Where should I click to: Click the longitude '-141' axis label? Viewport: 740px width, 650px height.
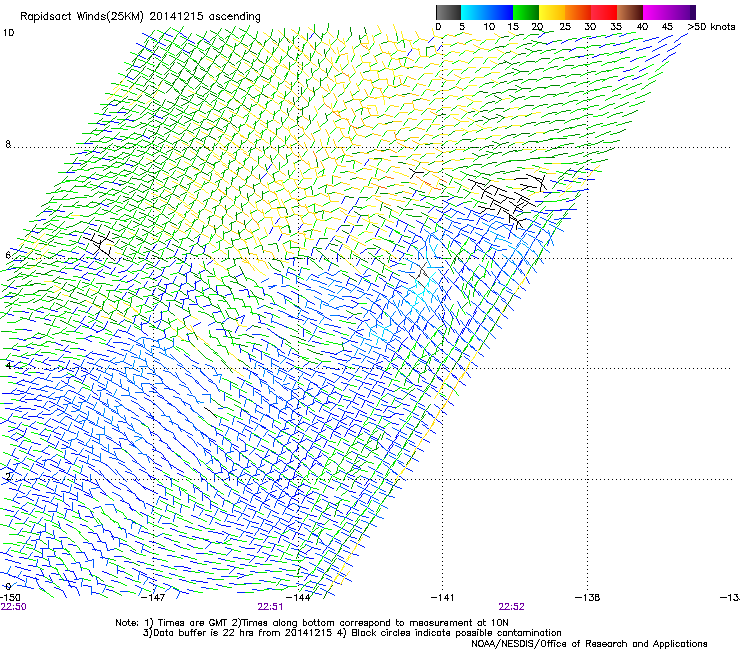[443, 598]
